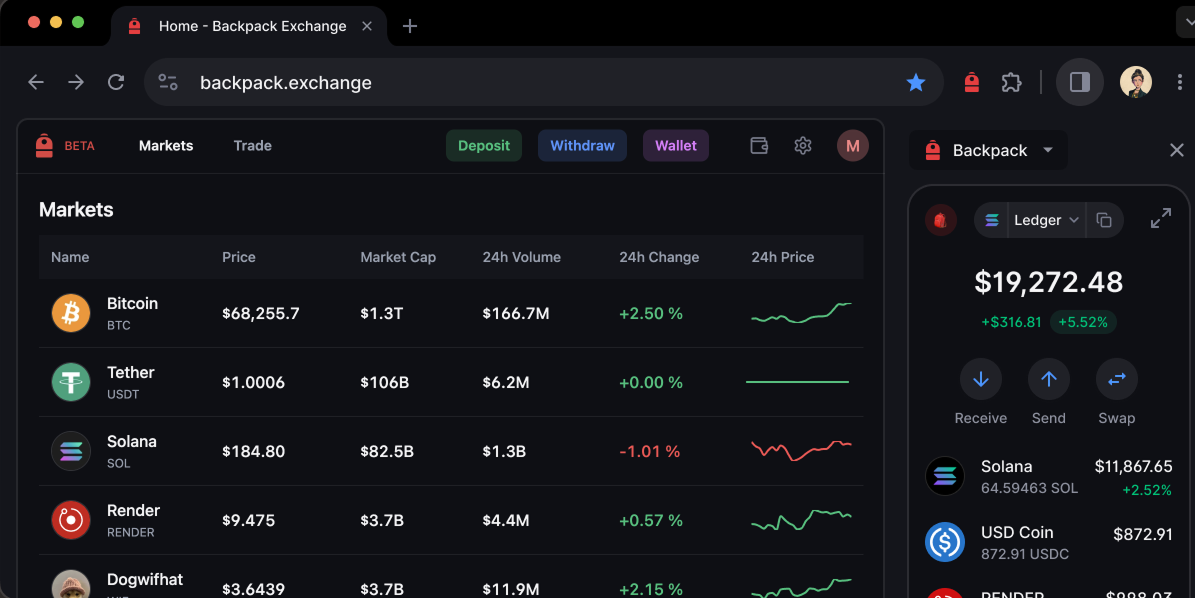Viewport: 1195px width, 598px height.
Task: Open the wallet icon in exchange header
Action: [x=759, y=146]
